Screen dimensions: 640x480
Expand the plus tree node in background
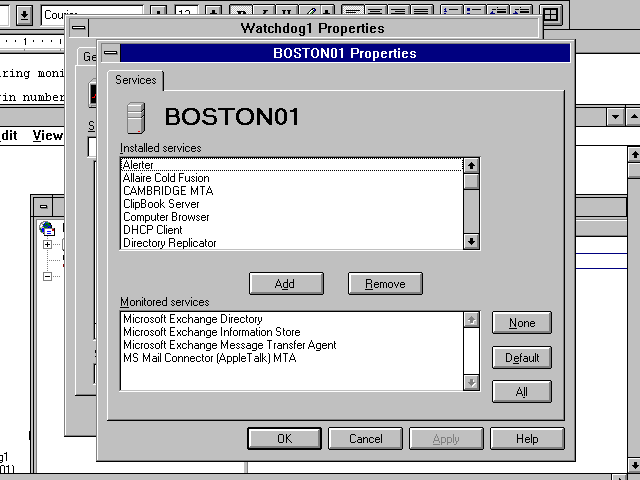47,244
